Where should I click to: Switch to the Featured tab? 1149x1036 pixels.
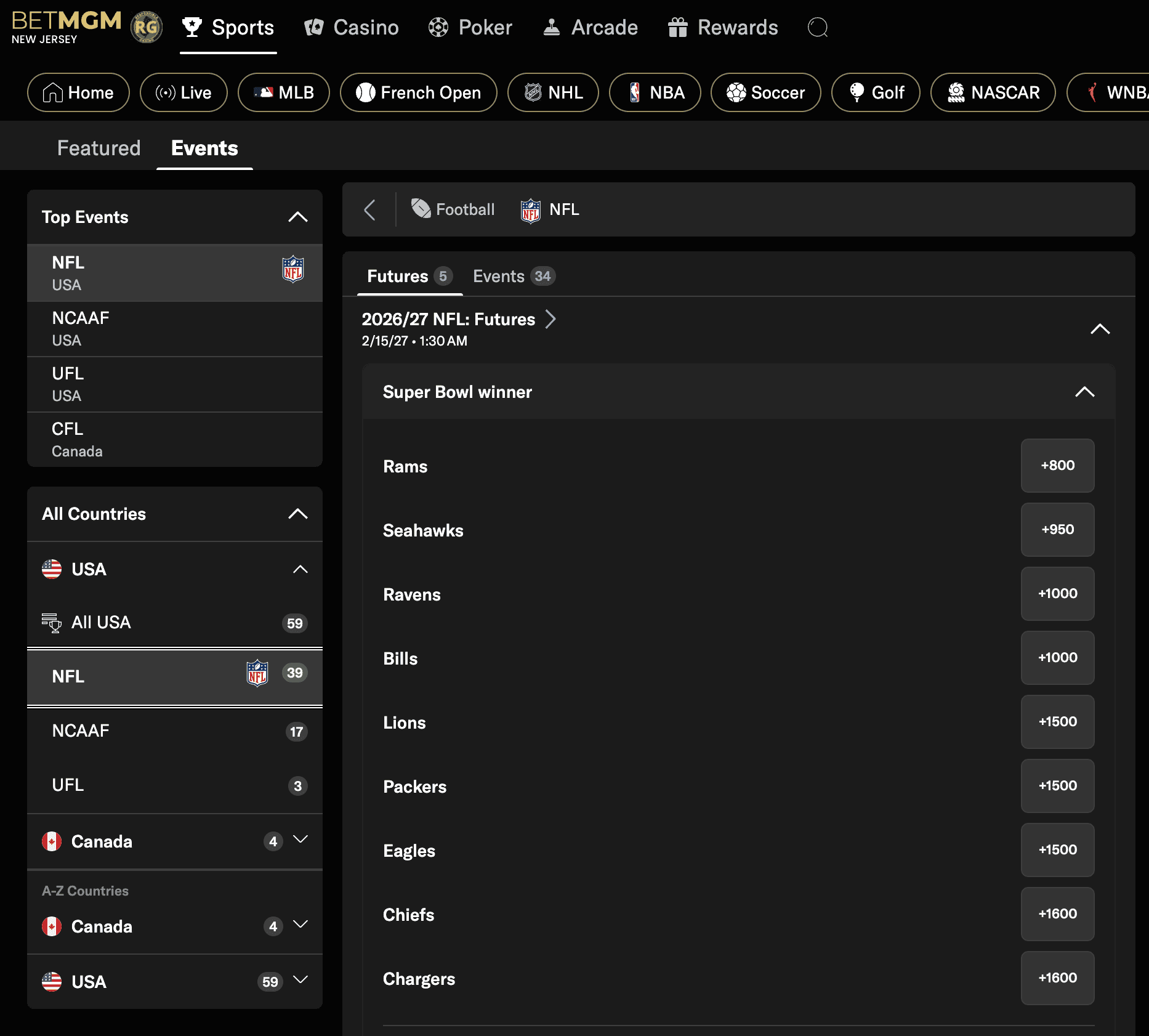(x=99, y=148)
